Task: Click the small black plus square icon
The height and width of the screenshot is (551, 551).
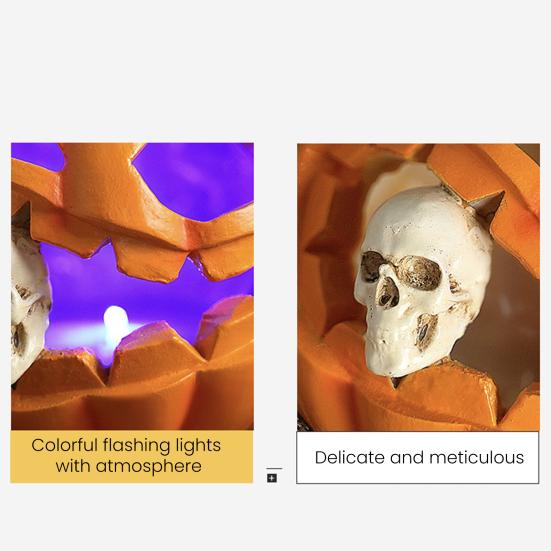Action: 272,478
